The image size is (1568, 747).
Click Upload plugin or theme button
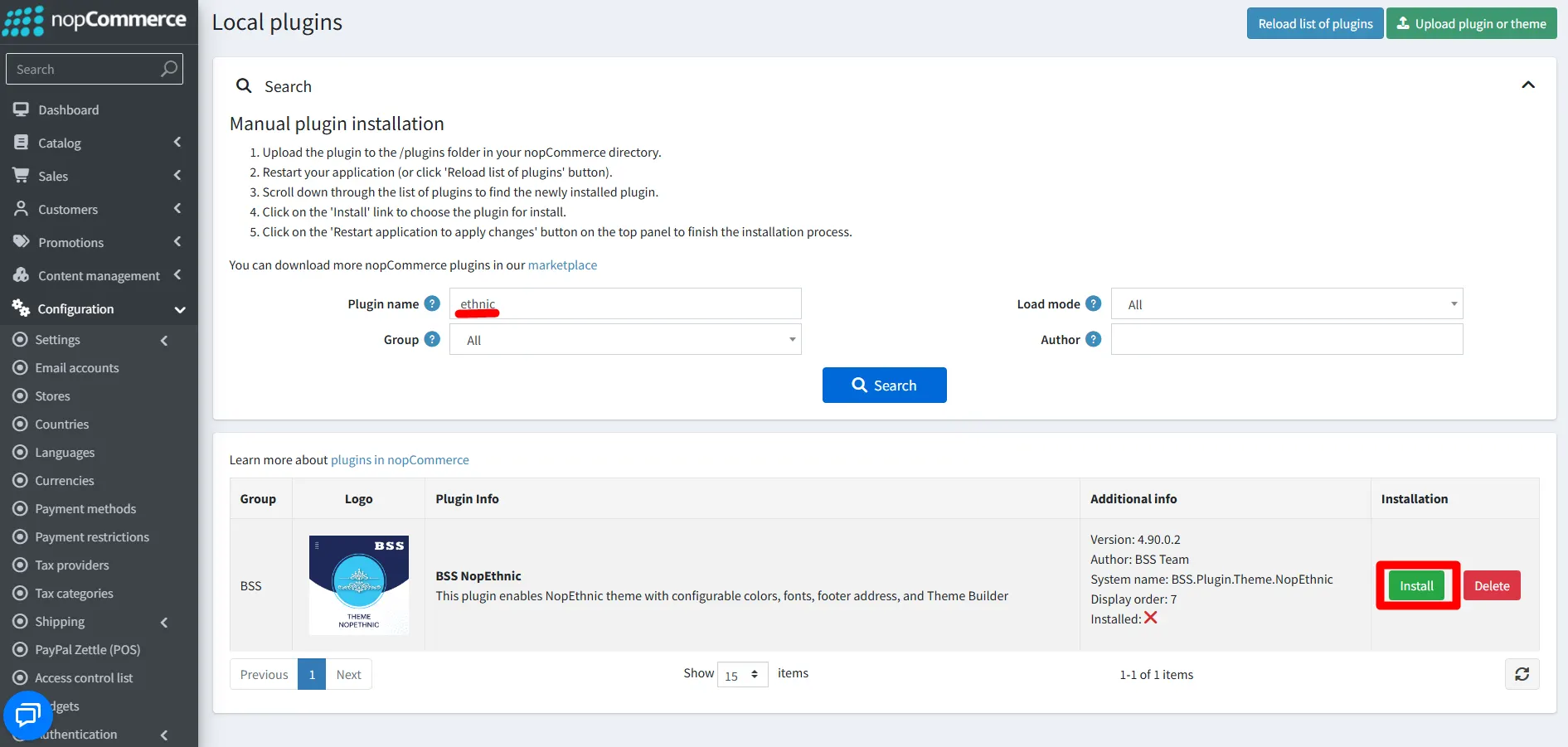click(x=1472, y=23)
